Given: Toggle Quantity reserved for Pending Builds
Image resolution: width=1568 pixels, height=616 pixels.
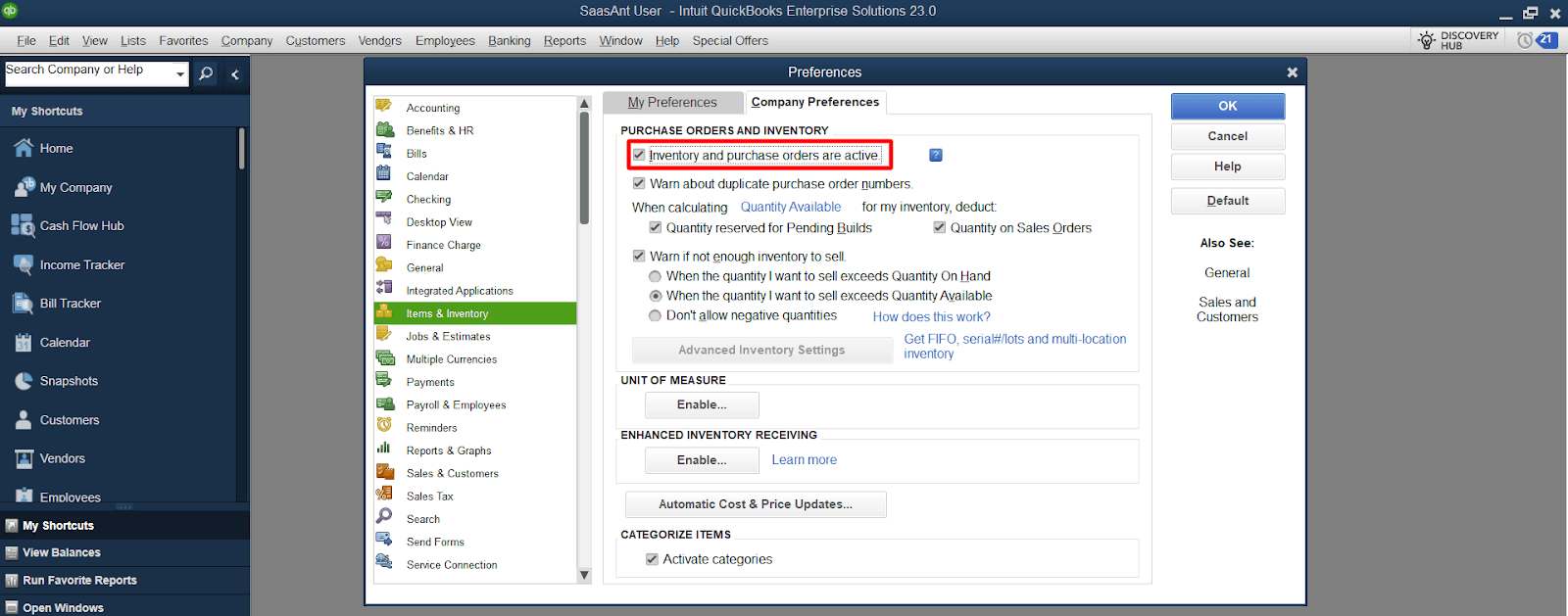Looking at the screenshot, I should click(656, 227).
